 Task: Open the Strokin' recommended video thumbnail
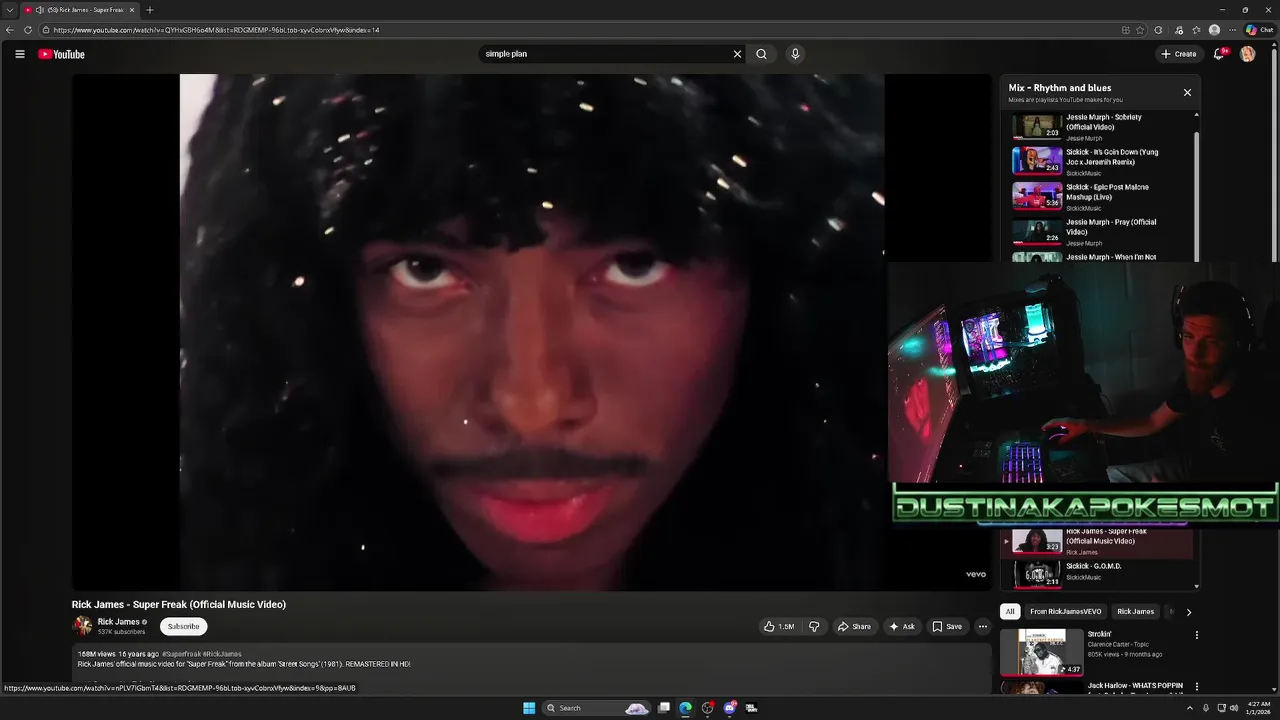click(x=1042, y=652)
